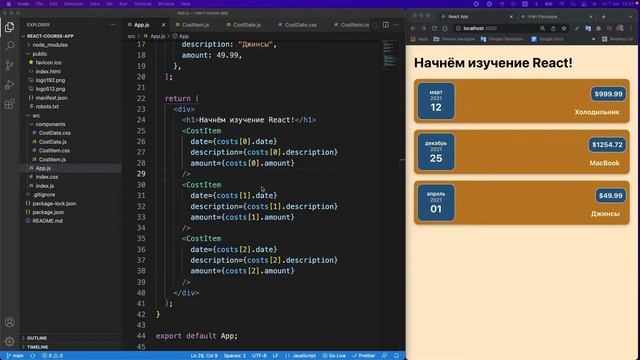Close the App.js editor tab

click(164, 25)
